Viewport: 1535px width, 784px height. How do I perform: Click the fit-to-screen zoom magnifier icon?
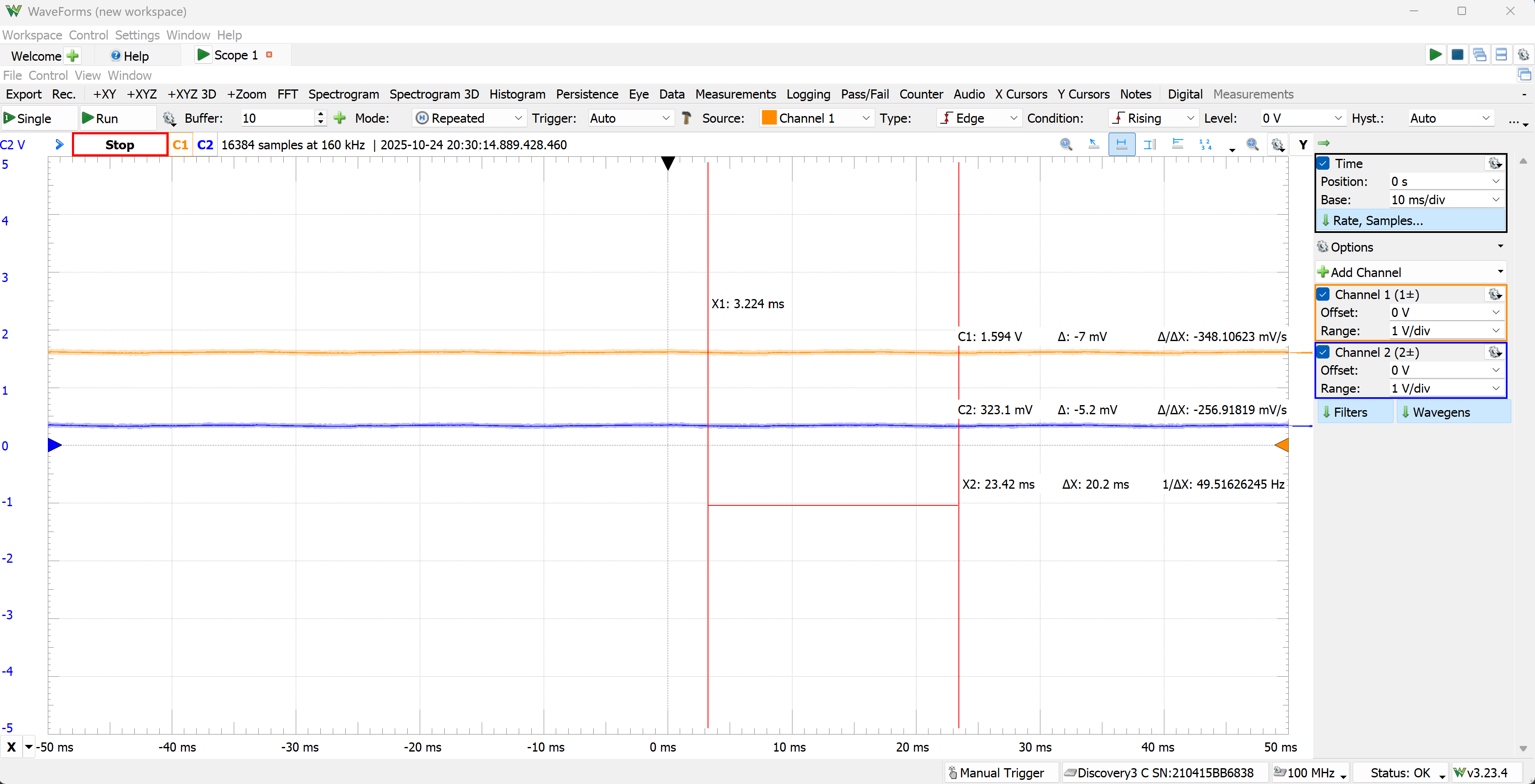coord(1252,144)
